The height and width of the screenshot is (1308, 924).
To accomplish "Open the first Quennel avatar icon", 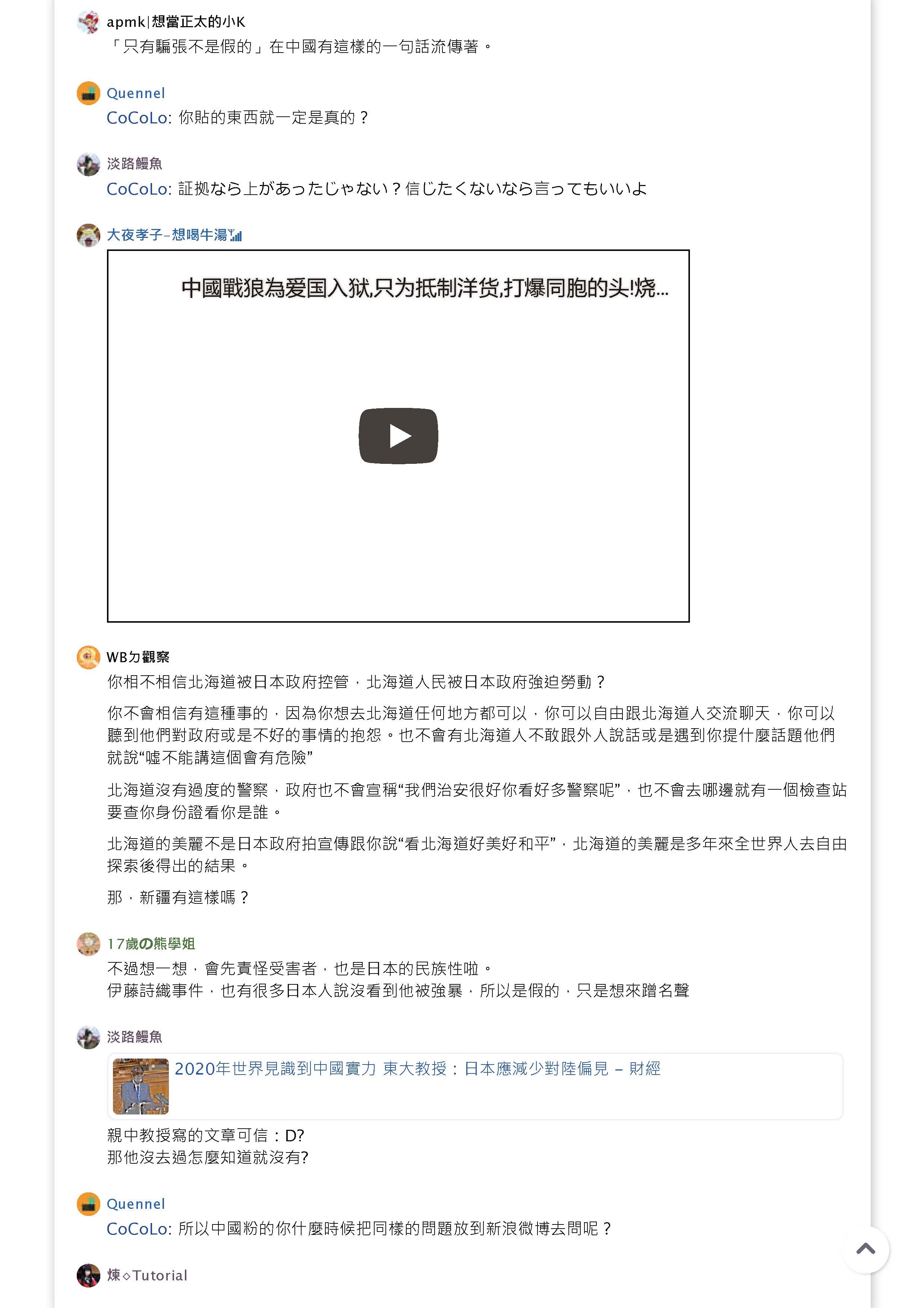I will tap(88, 94).
